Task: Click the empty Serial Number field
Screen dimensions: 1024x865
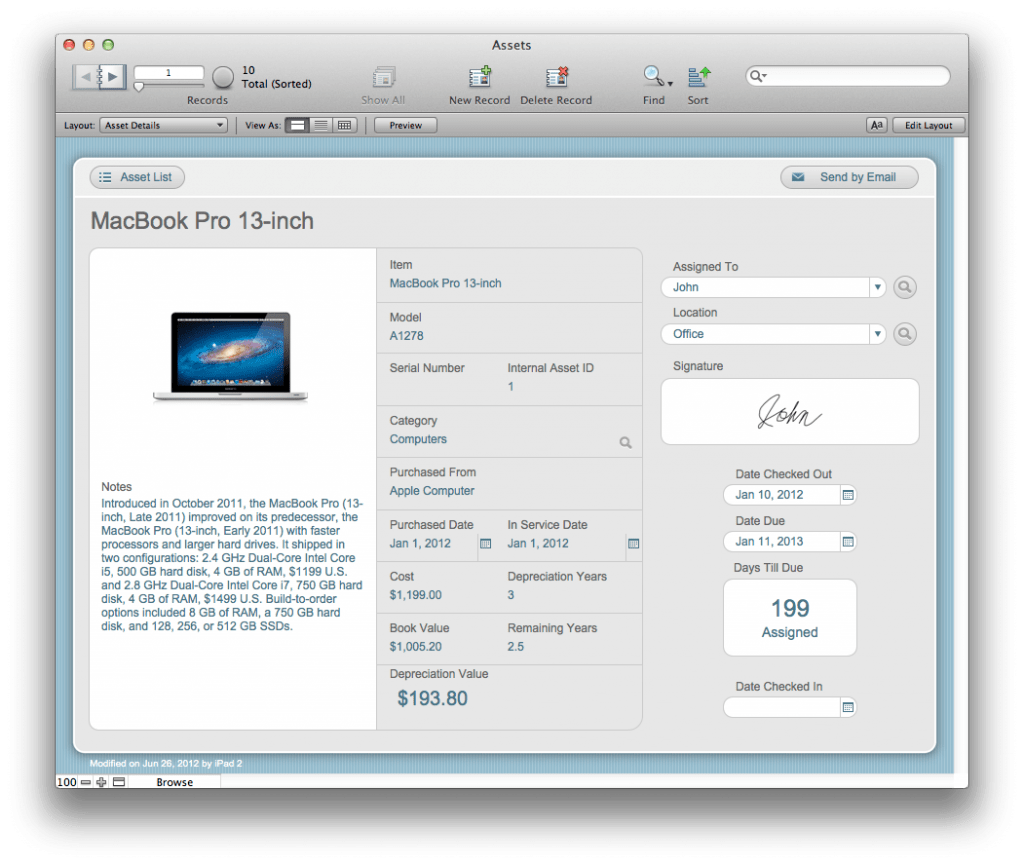Action: coord(441,387)
